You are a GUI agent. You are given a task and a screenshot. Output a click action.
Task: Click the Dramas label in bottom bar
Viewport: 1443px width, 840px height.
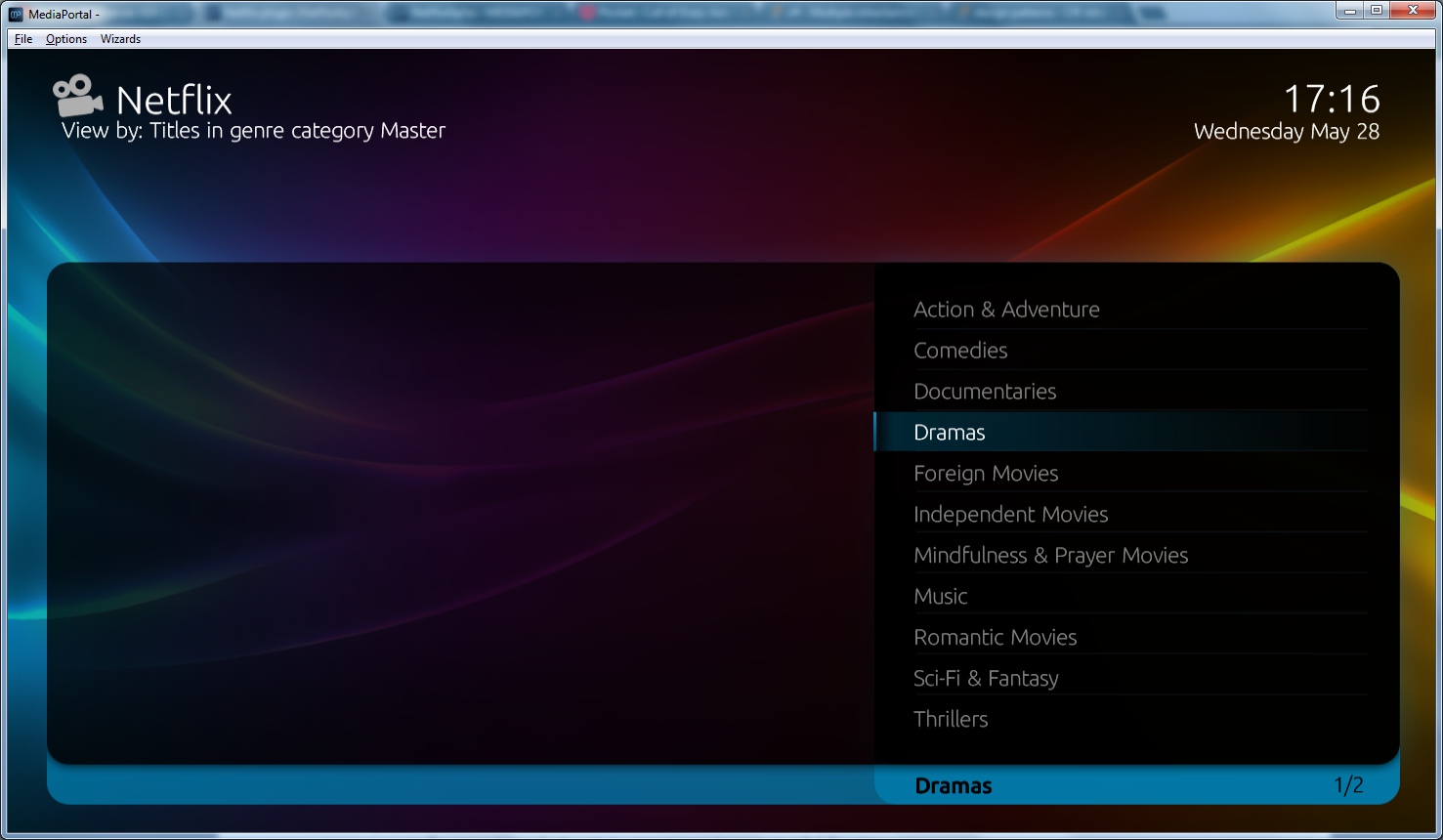pos(954,786)
